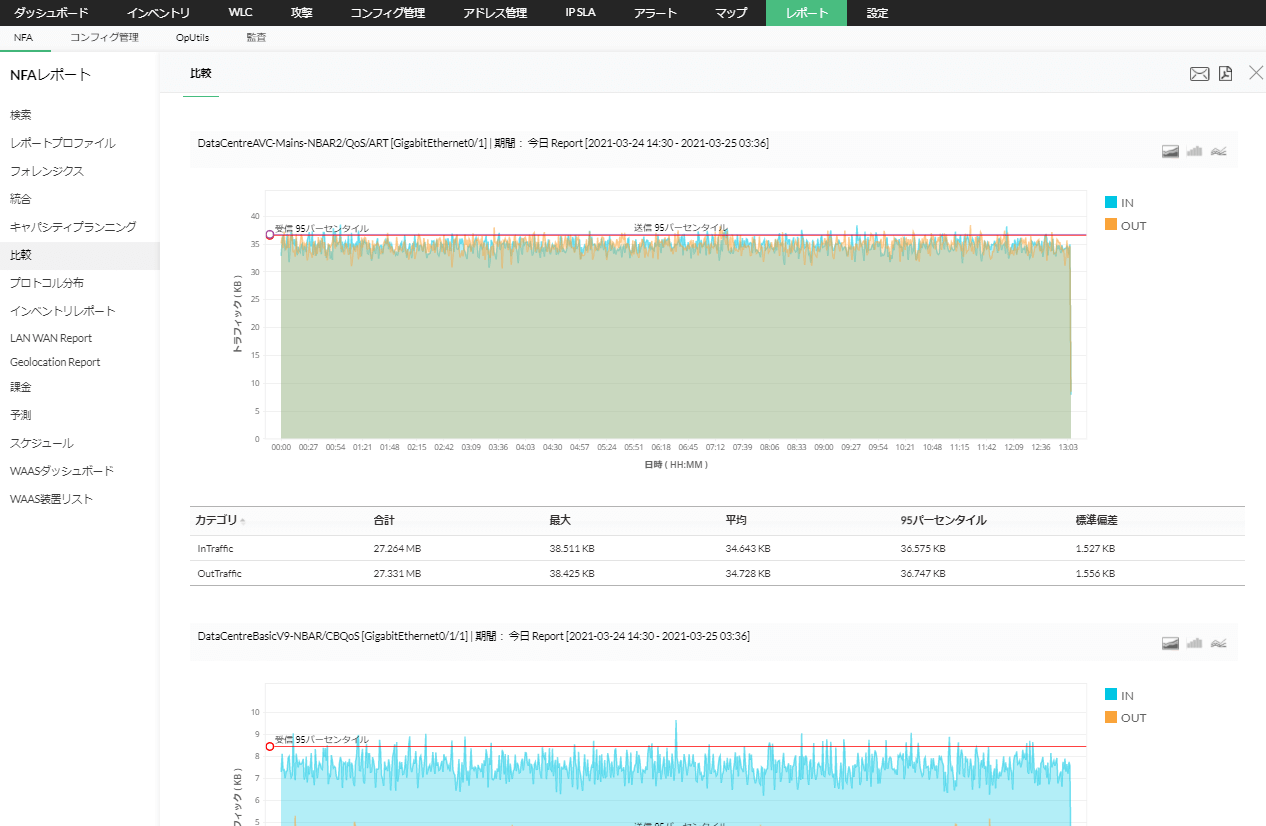The height and width of the screenshot is (826, 1266).
Task: Click the OUT orange color swatch in second chart
Action: point(1110,717)
